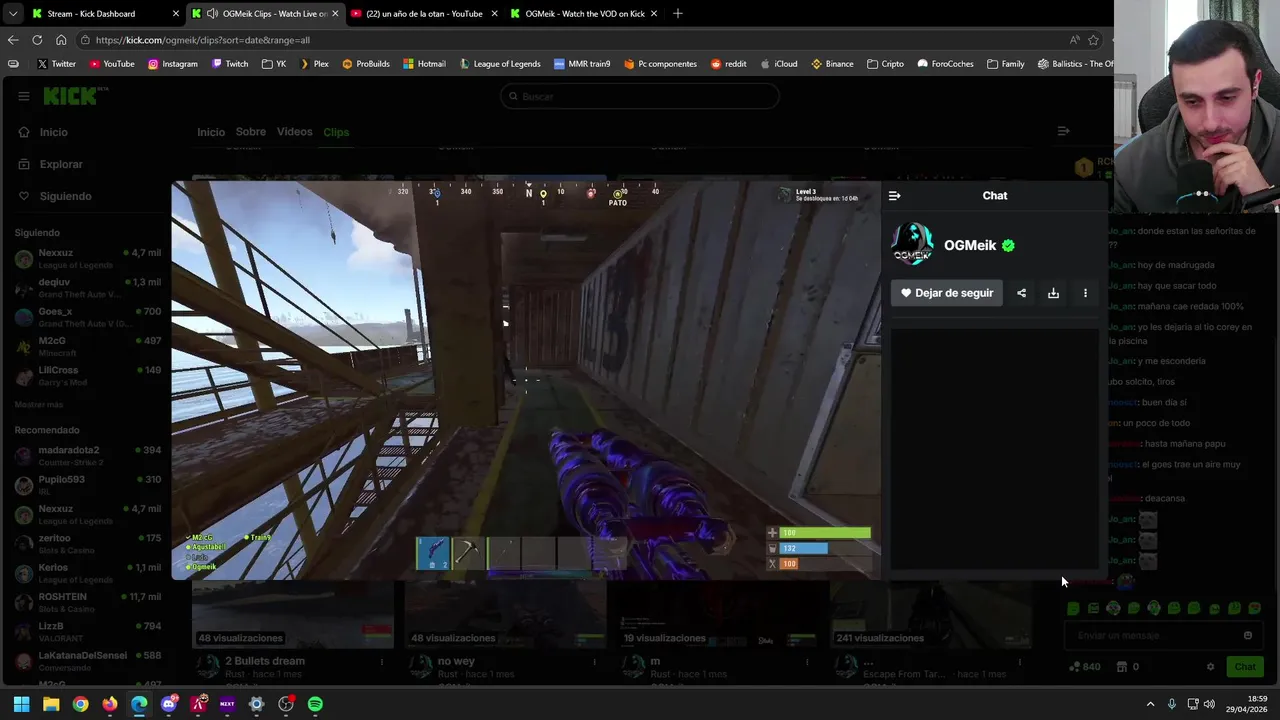
Task: Open the Twitch bookmark
Action: [230, 63]
